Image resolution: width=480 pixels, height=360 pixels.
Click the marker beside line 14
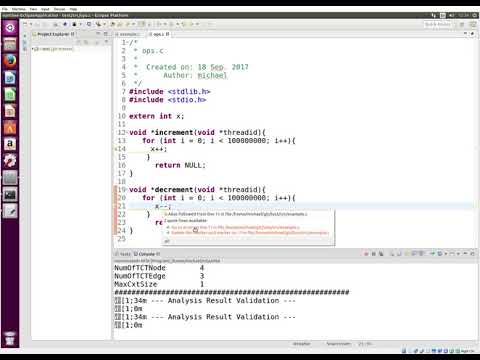[116, 149]
